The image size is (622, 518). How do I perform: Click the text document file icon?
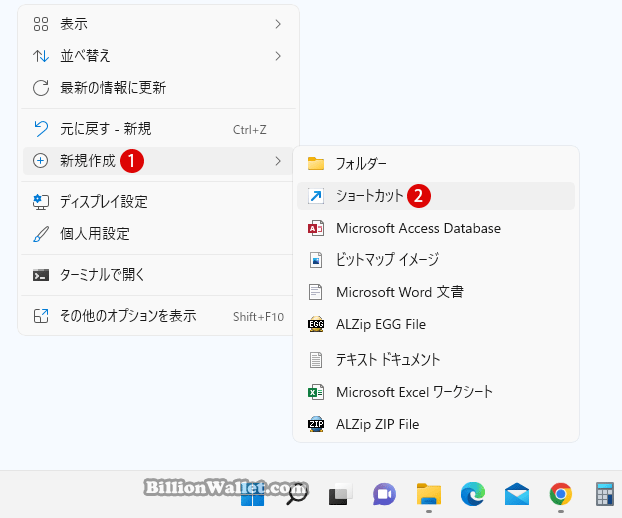coord(316,360)
